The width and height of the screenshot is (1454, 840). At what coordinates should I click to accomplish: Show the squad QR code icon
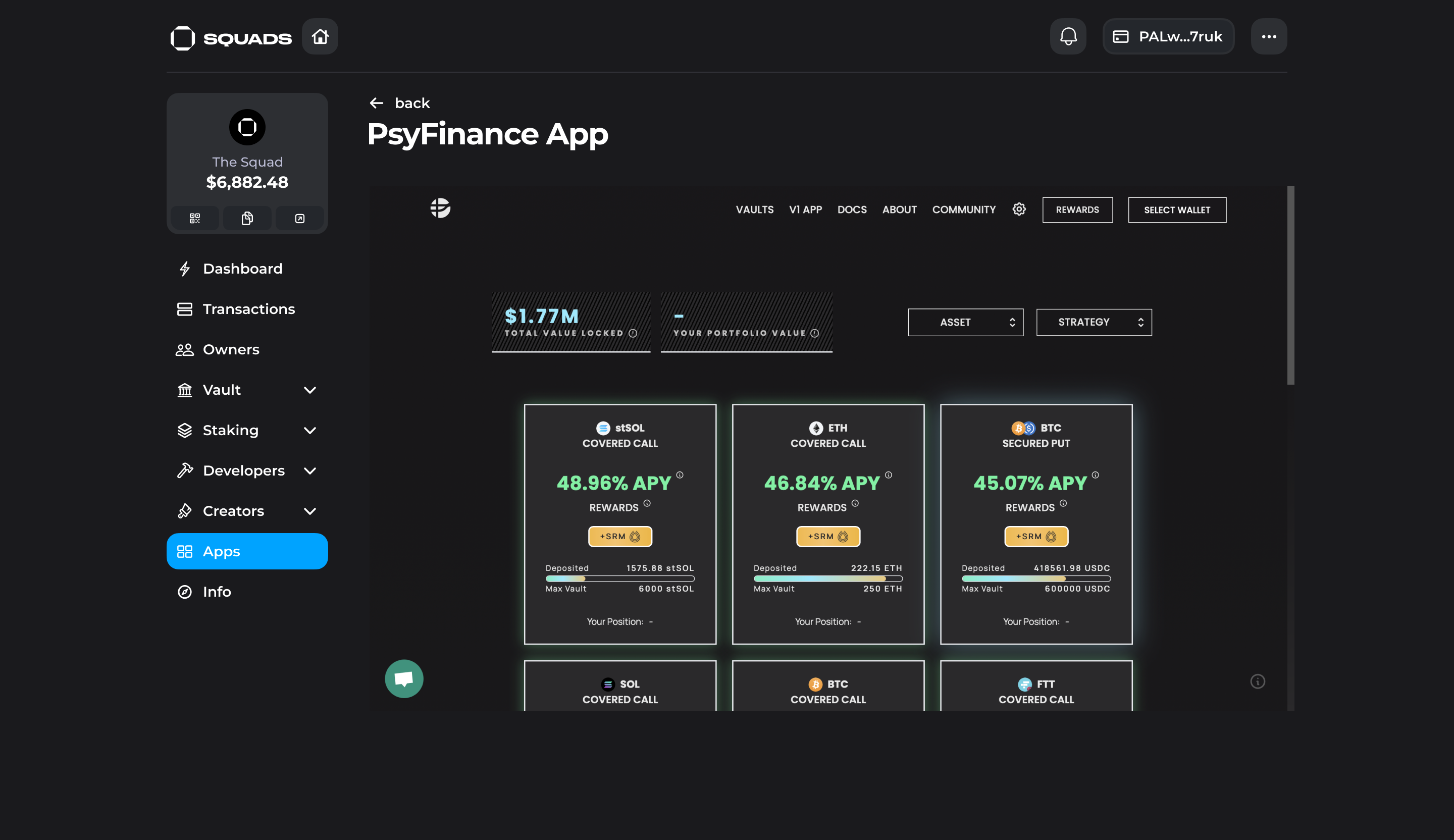coord(194,219)
